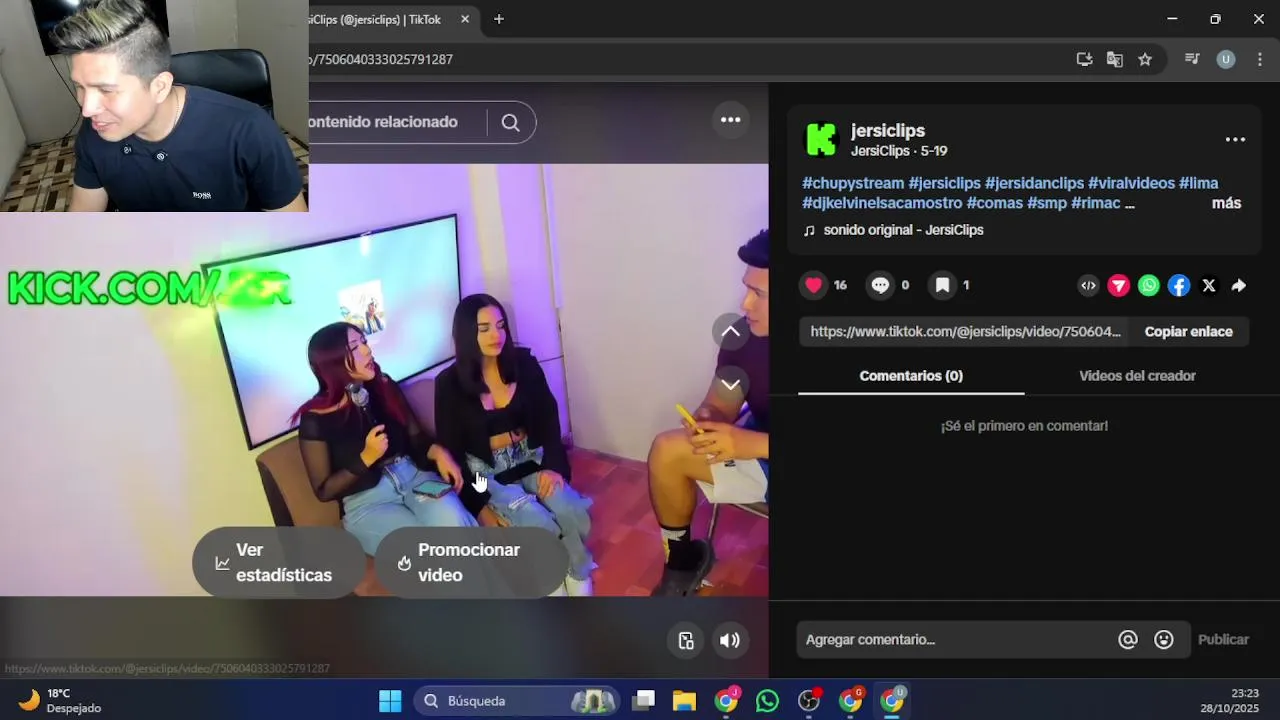Share the video to X
This screenshot has height=720, width=1280.
click(1209, 286)
